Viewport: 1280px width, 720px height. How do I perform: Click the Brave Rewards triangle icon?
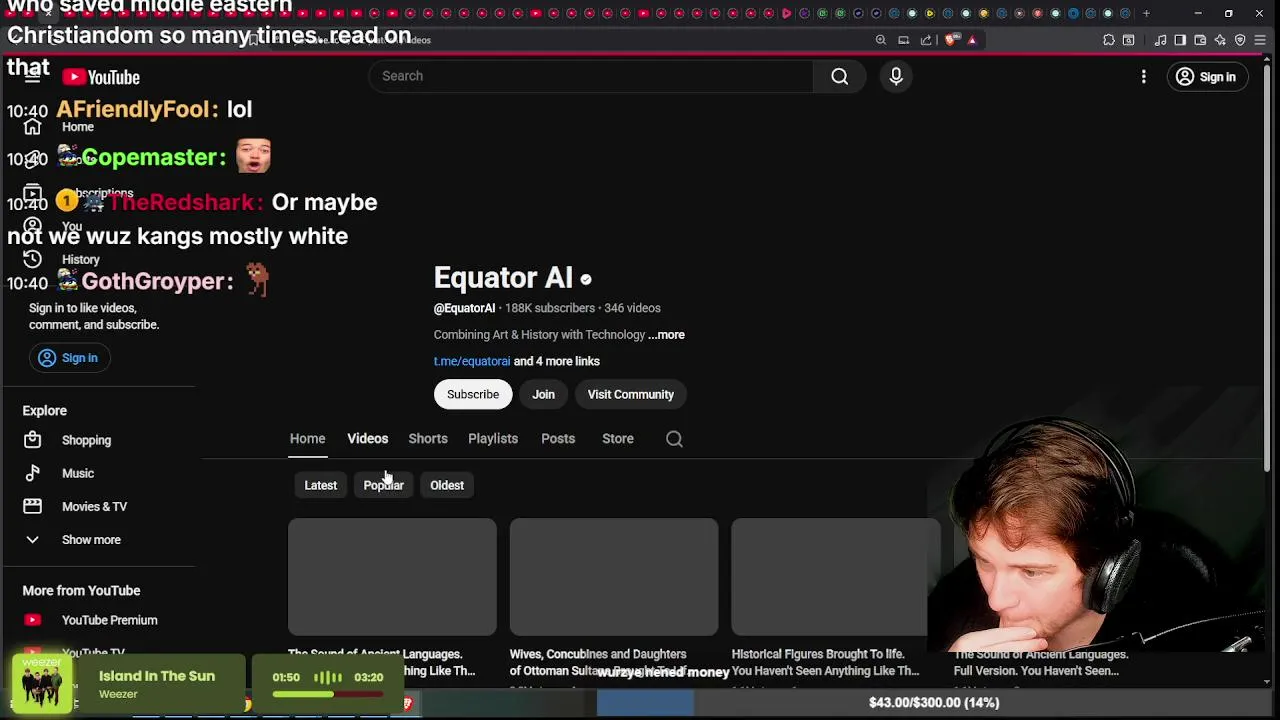(x=971, y=40)
